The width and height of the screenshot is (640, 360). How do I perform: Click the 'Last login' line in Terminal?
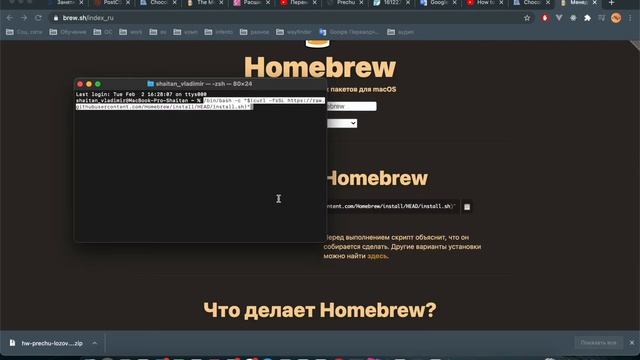pyautogui.click(x=141, y=94)
